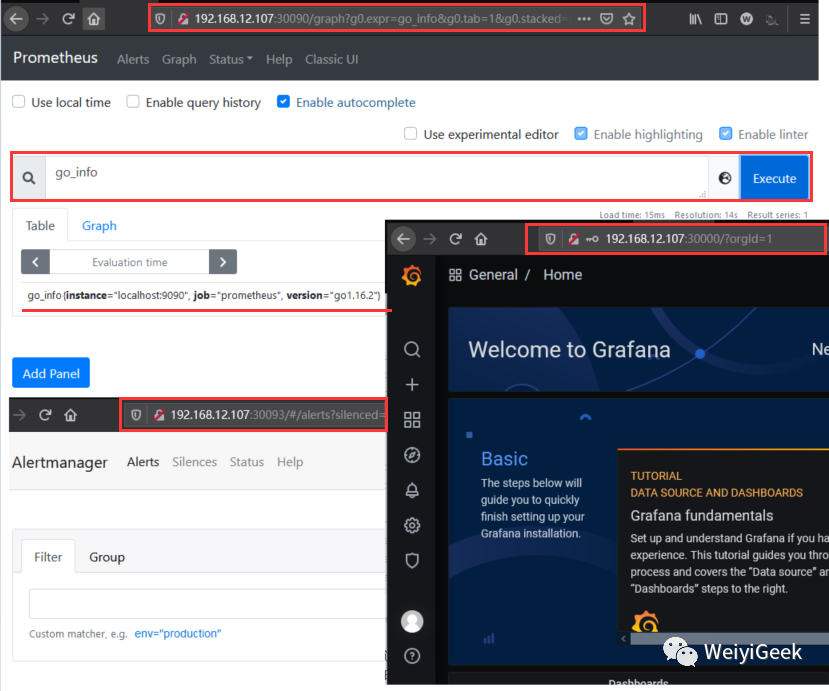Switch to Classic UI

[x=331, y=59]
